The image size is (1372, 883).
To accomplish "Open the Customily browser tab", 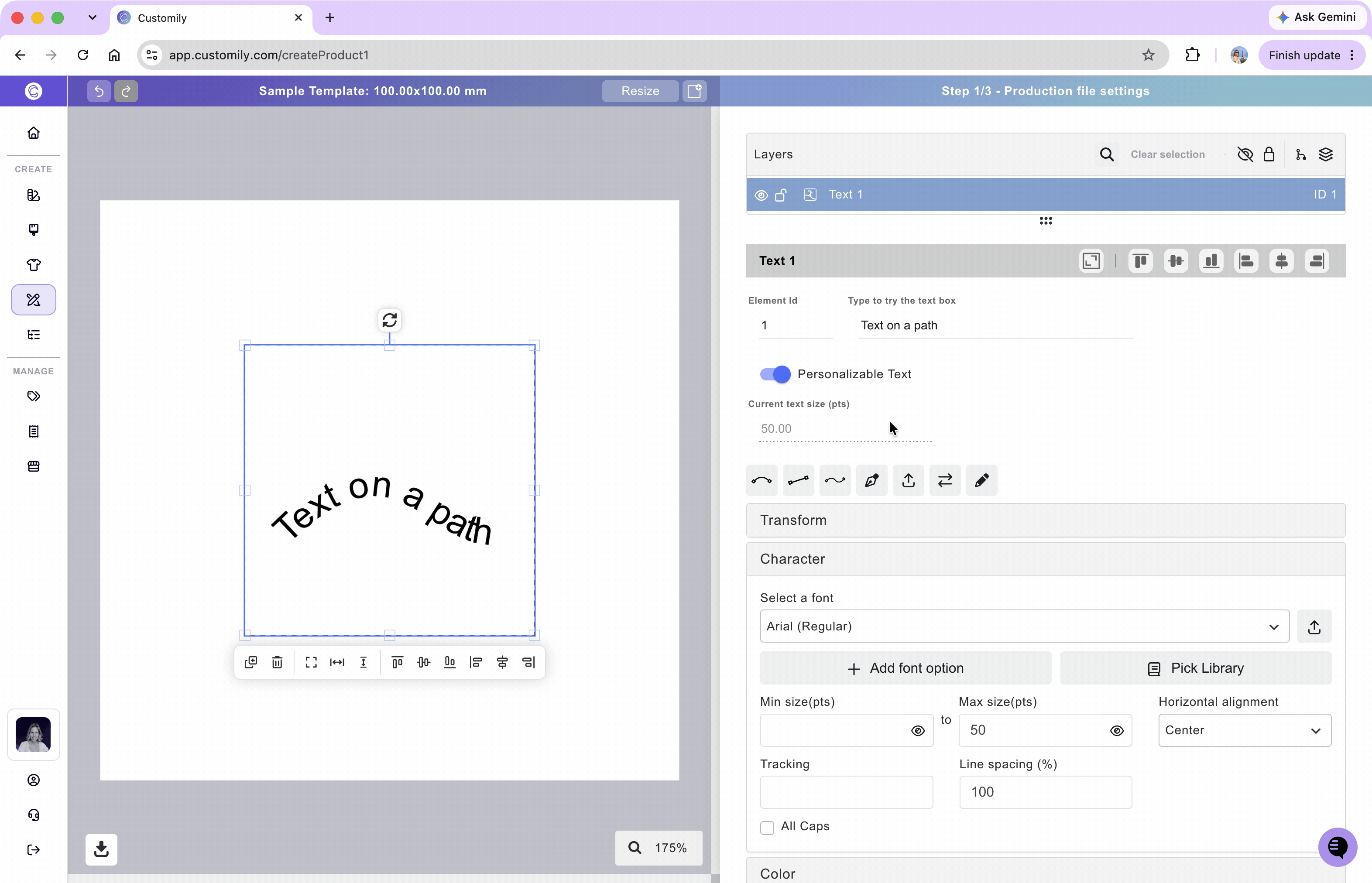I will pos(210,18).
